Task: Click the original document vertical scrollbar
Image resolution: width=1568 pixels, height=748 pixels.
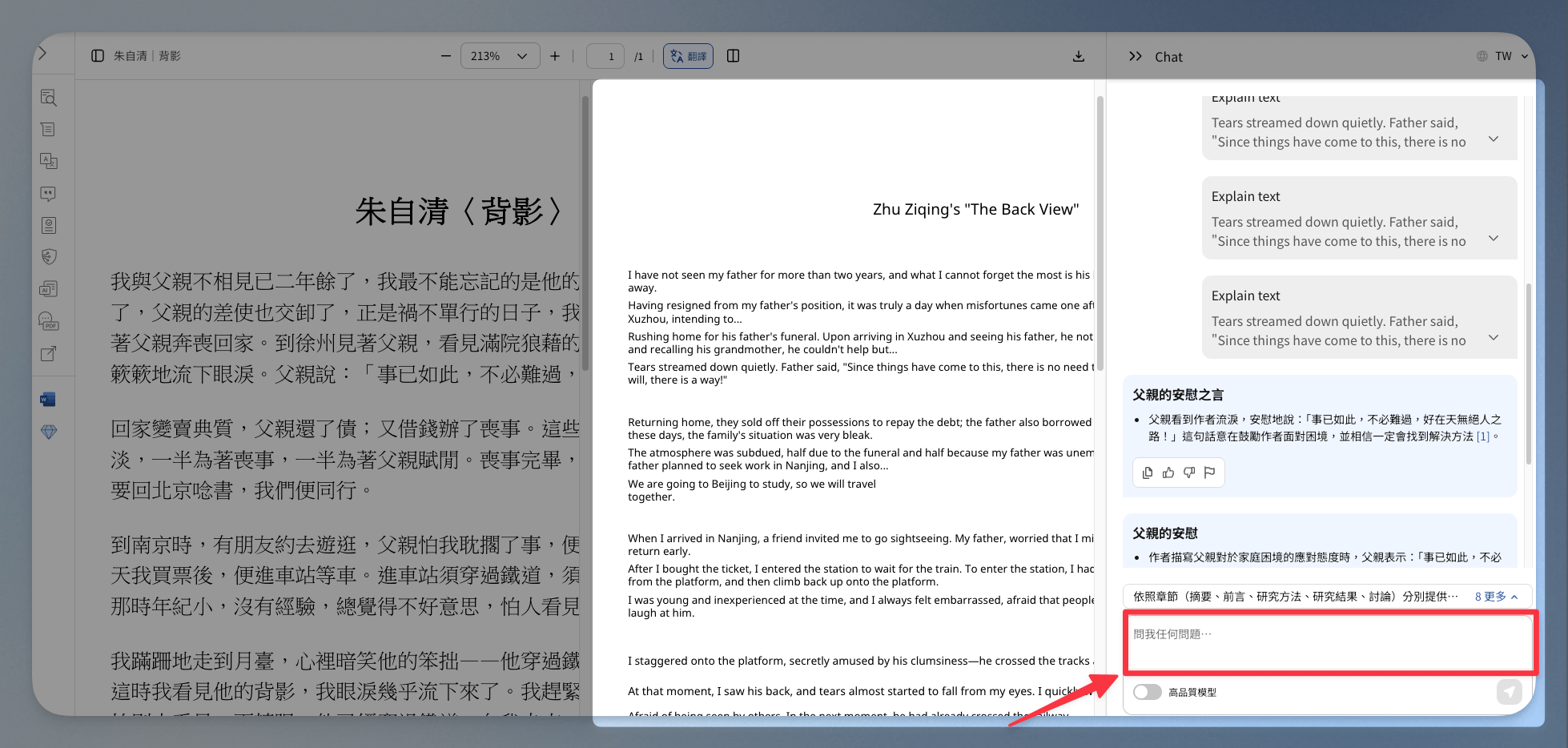Action: coord(585,232)
